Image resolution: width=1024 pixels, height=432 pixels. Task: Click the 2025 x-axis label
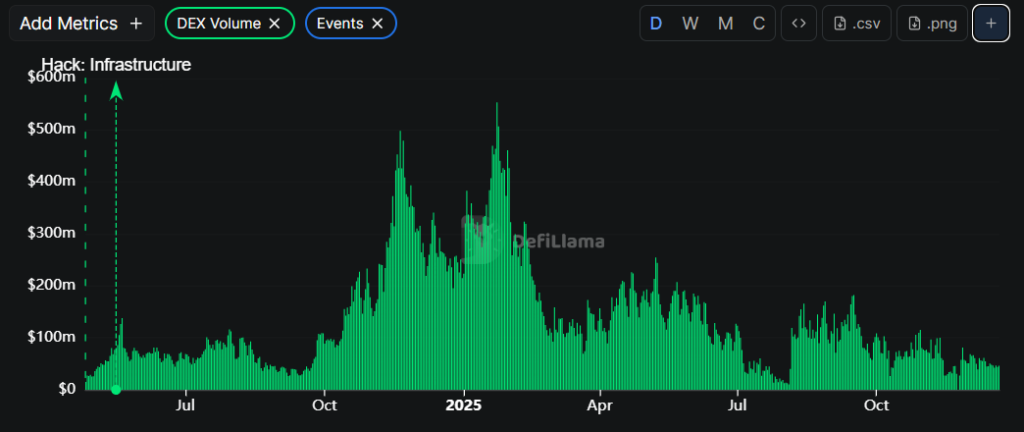(x=464, y=405)
